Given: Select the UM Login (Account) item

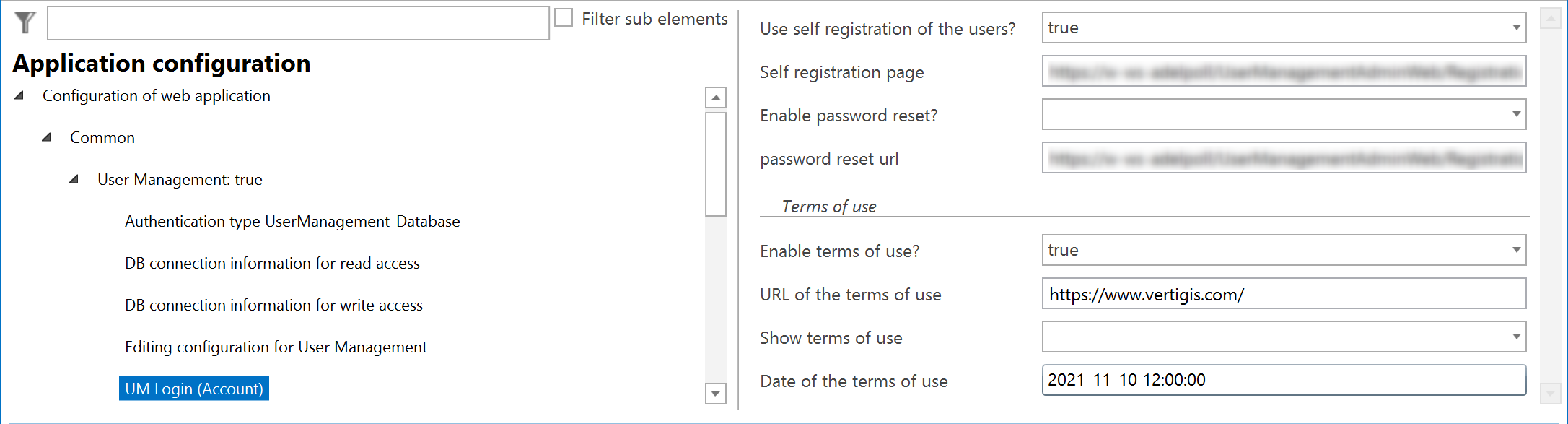Looking at the screenshot, I should [193, 389].
